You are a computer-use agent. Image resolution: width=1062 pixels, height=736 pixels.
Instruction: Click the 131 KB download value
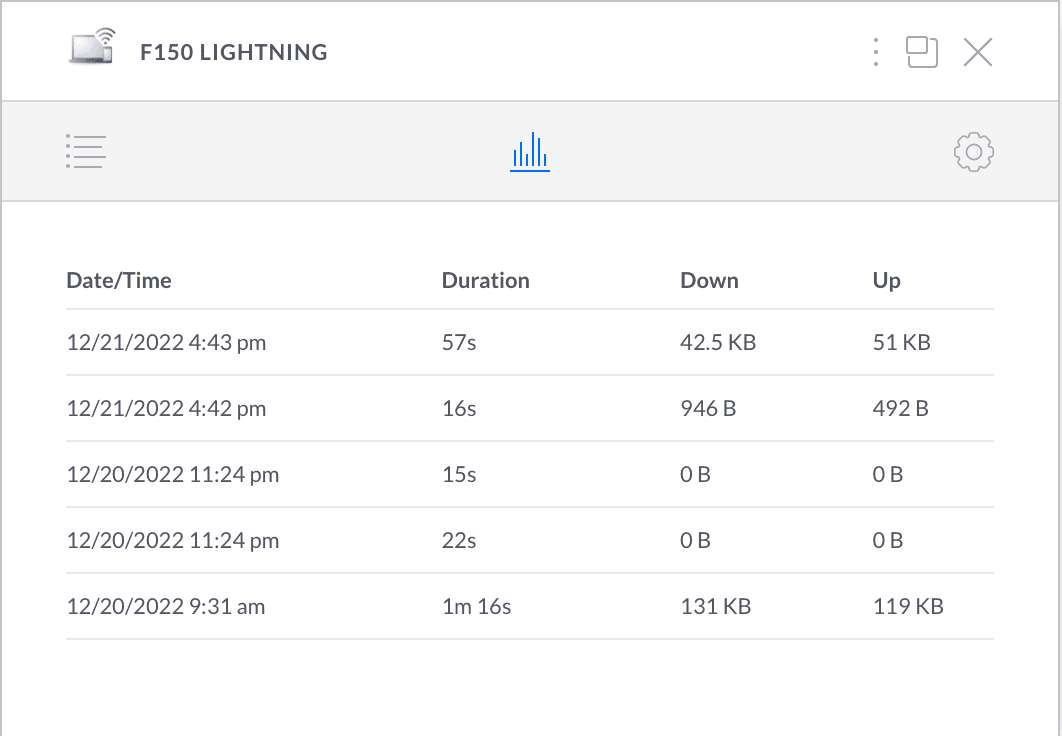715,606
